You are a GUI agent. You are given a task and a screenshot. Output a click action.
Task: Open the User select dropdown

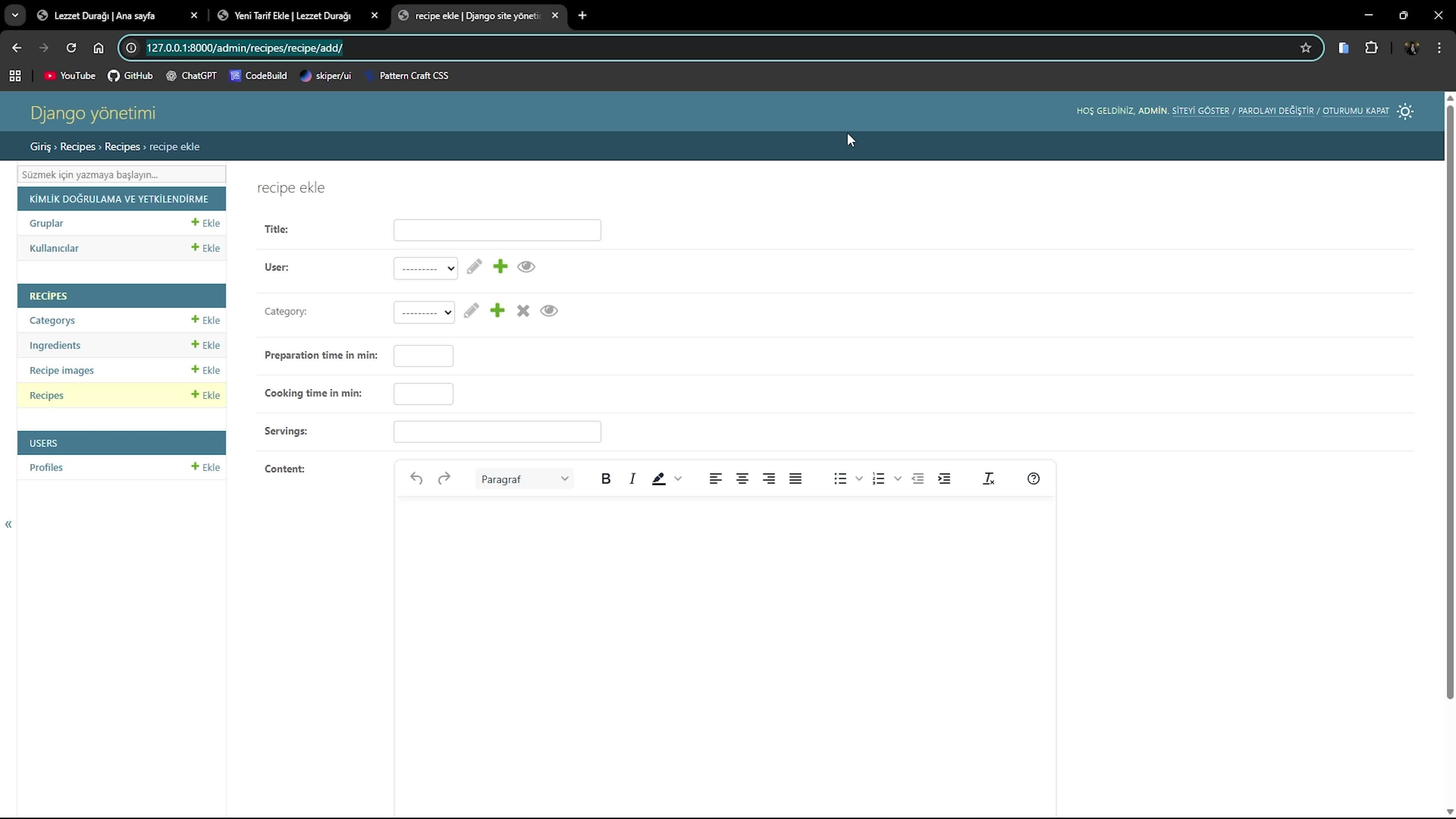click(425, 268)
